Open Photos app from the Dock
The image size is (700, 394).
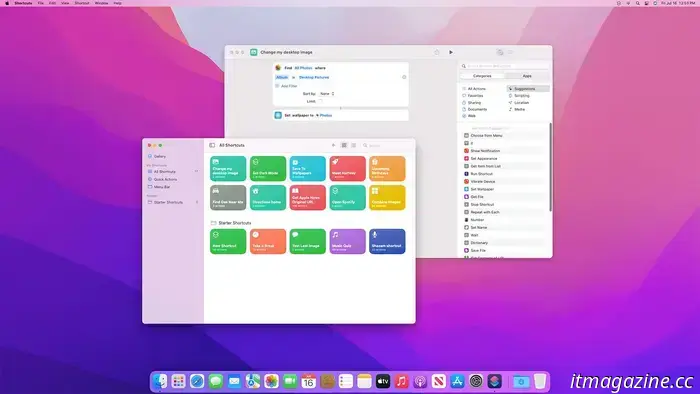(271, 382)
